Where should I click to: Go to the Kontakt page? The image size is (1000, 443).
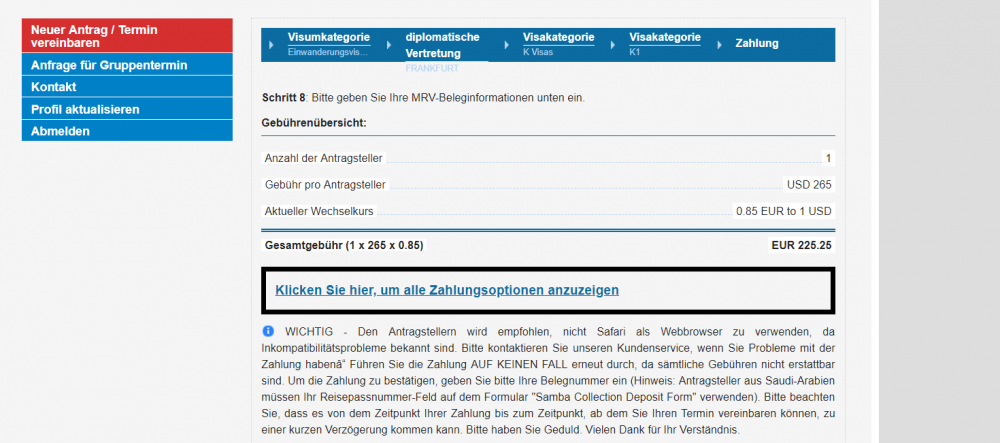(x=126, y=87)
